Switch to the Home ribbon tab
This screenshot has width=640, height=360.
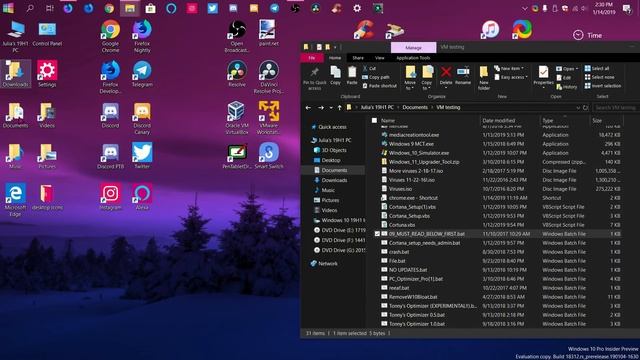click(335, 58)
